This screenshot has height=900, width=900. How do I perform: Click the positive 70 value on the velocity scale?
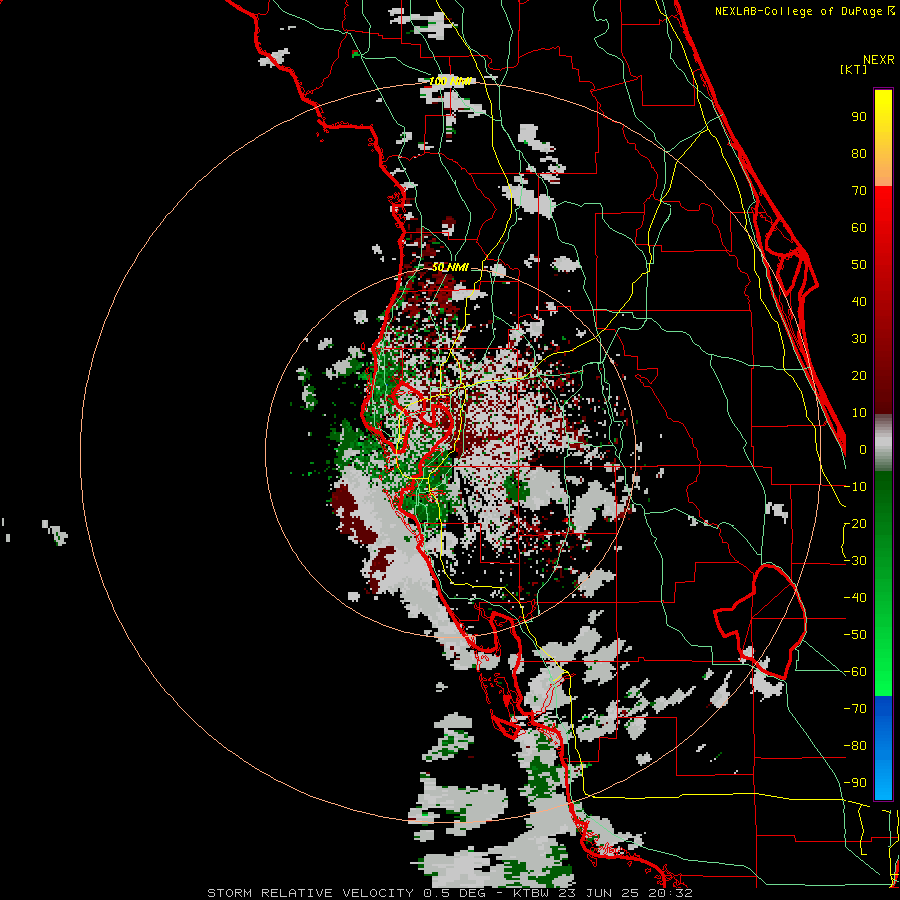(x=859, y=191)
